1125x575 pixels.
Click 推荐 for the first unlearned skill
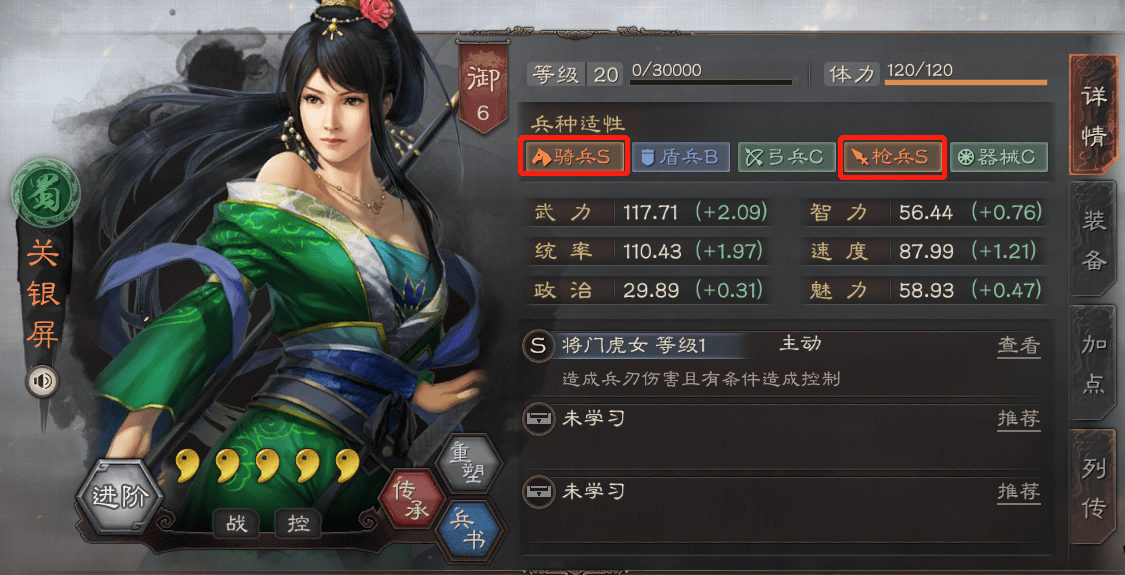click(1018, 419)
